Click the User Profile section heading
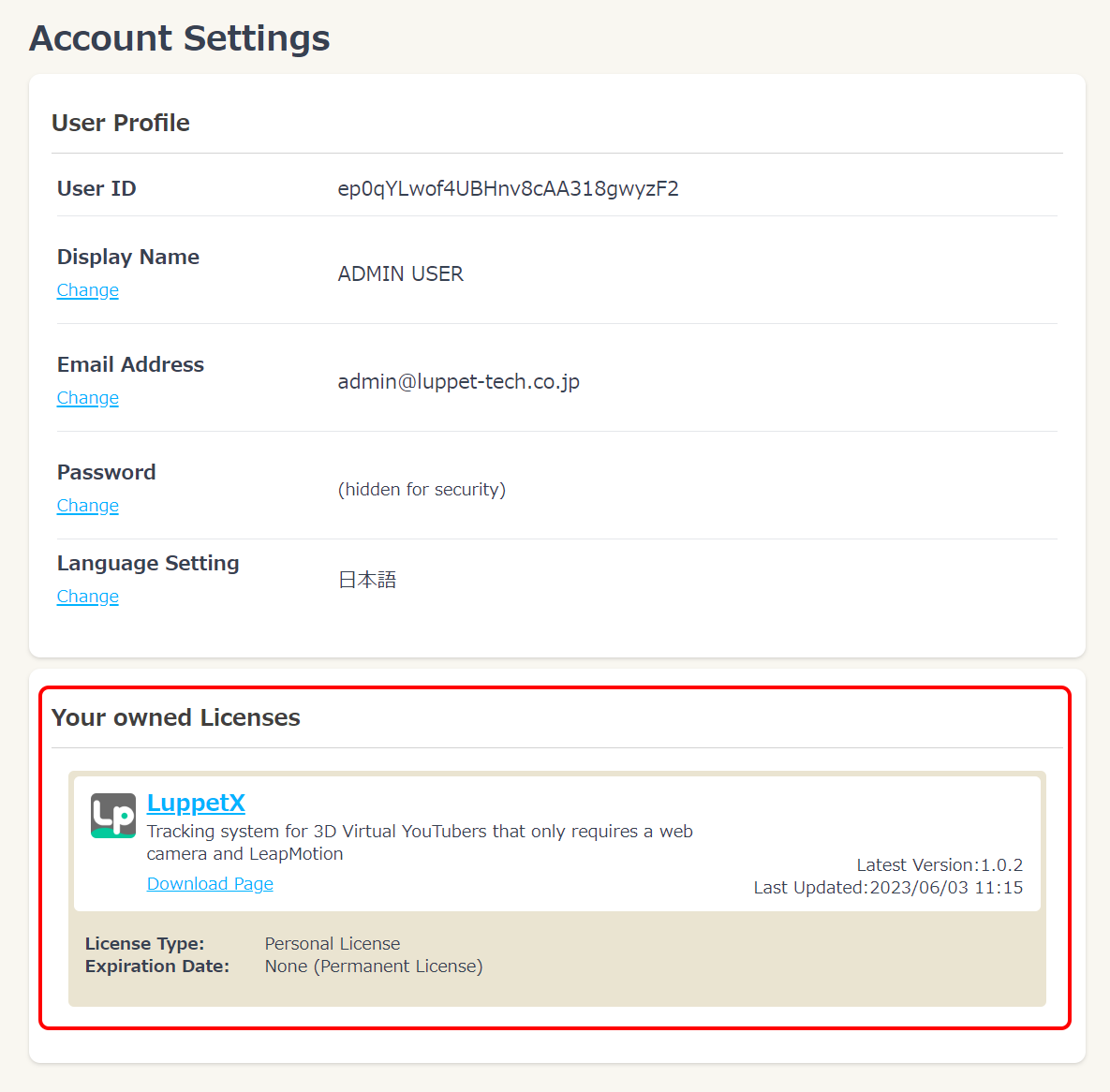 (121, 123)
